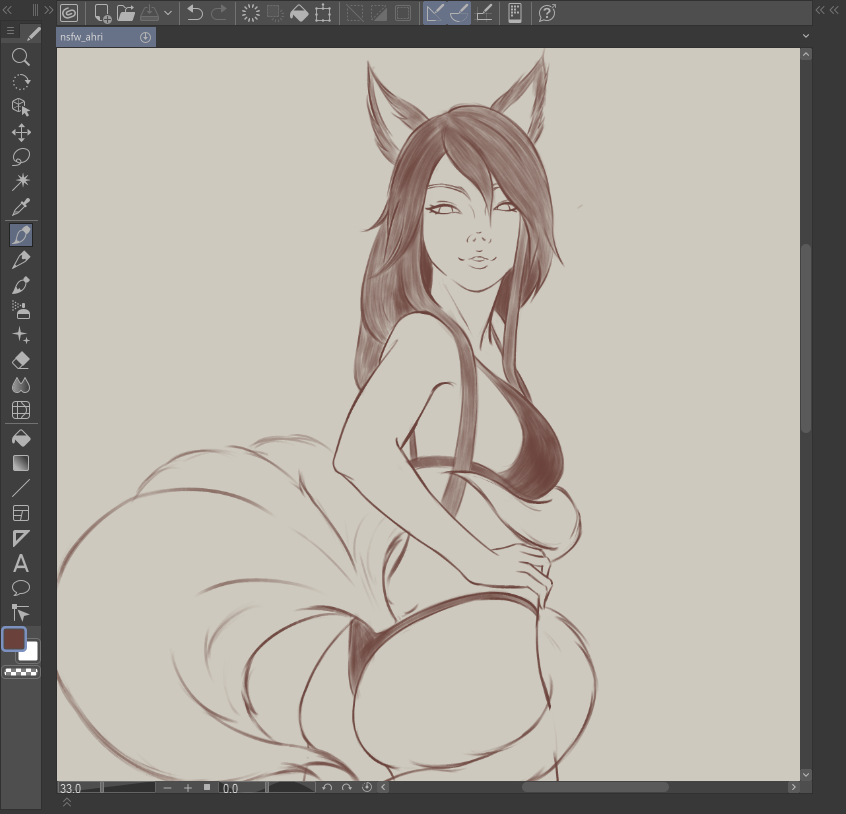Expand the left palette with the double-right arrow
This screenshot has height=814, width=846.
point(49,10)
